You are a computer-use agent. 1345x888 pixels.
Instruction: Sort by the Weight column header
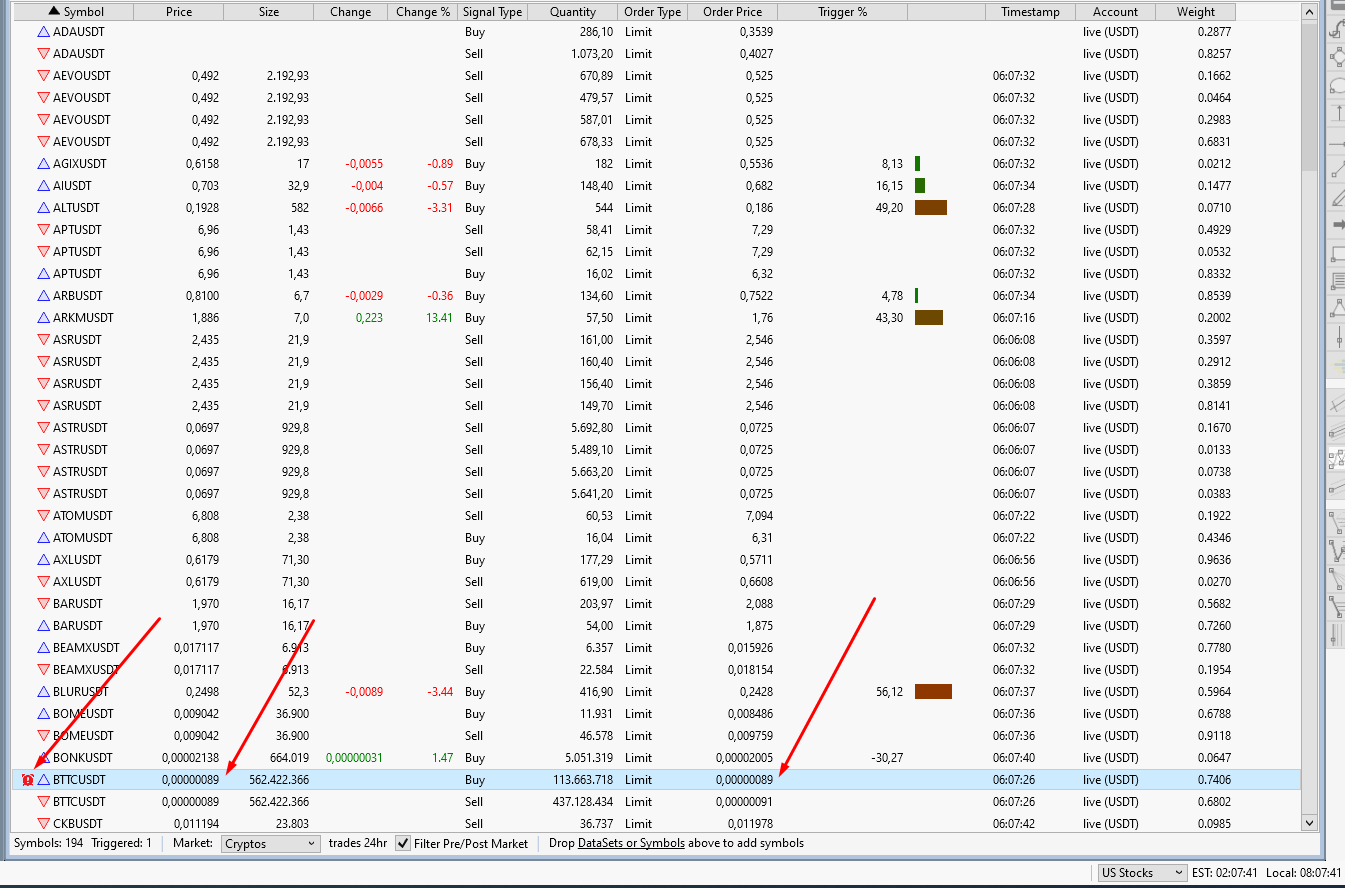(x=1196, y=12)
